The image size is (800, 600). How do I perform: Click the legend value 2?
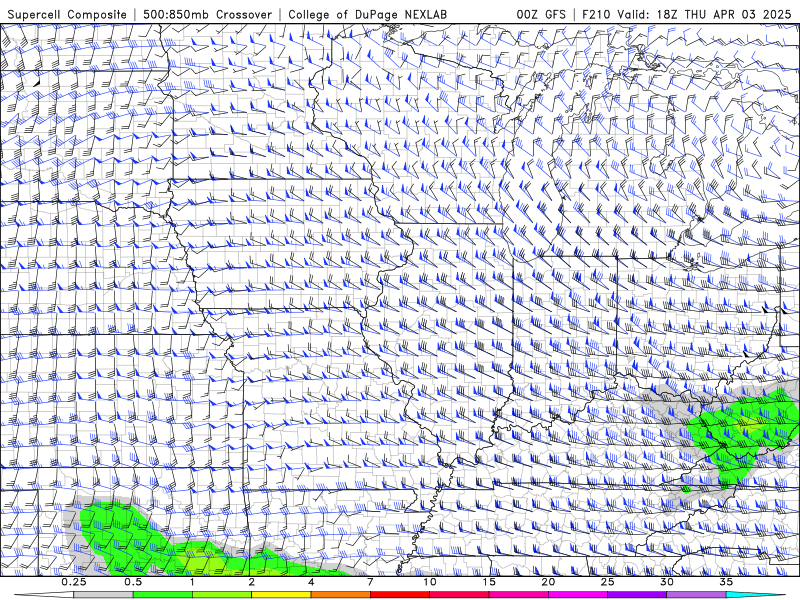(x=252, y=582)
